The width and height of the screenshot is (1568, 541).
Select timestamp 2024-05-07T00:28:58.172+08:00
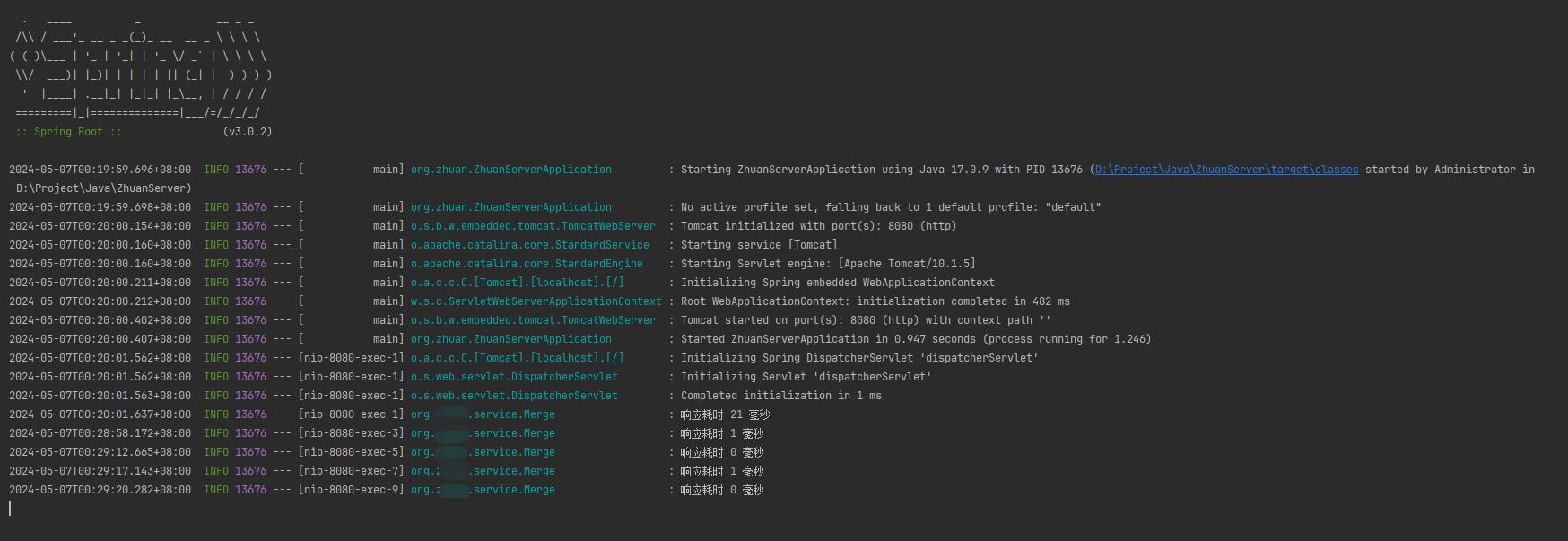click(100, 433)
